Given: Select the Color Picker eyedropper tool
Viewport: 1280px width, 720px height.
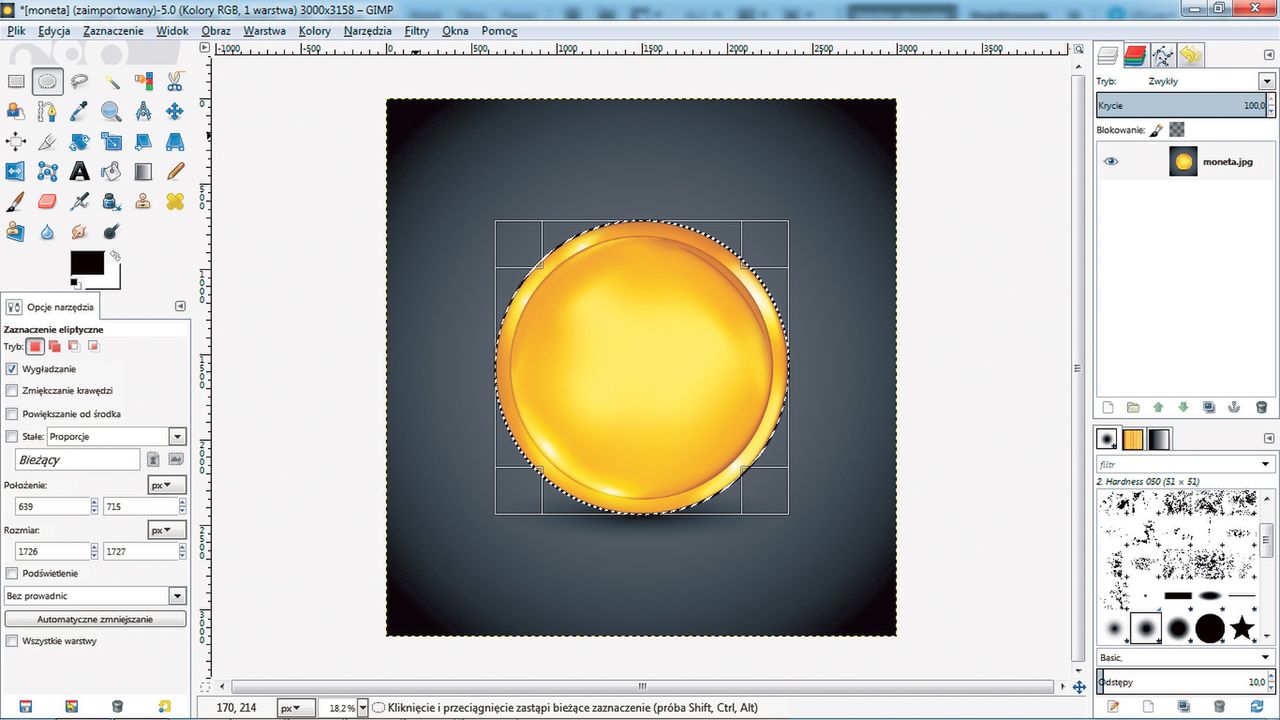Looking at the screenshot, I should [x=79, y=111].
